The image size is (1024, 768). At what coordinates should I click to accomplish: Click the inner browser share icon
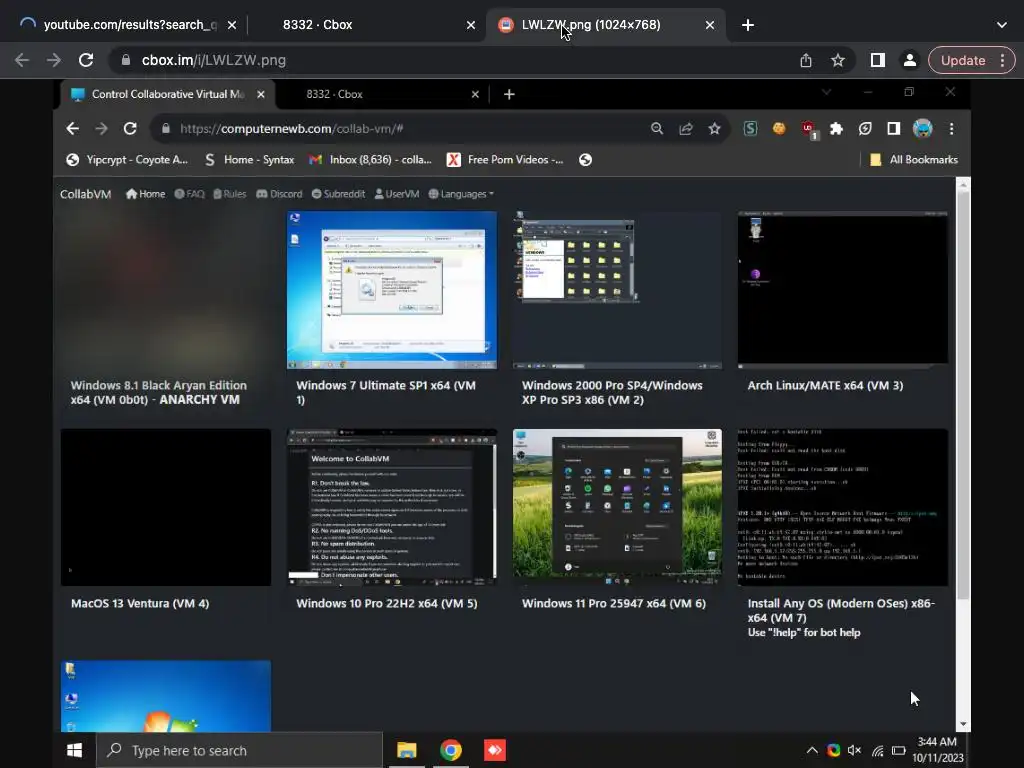coord(686,129)
